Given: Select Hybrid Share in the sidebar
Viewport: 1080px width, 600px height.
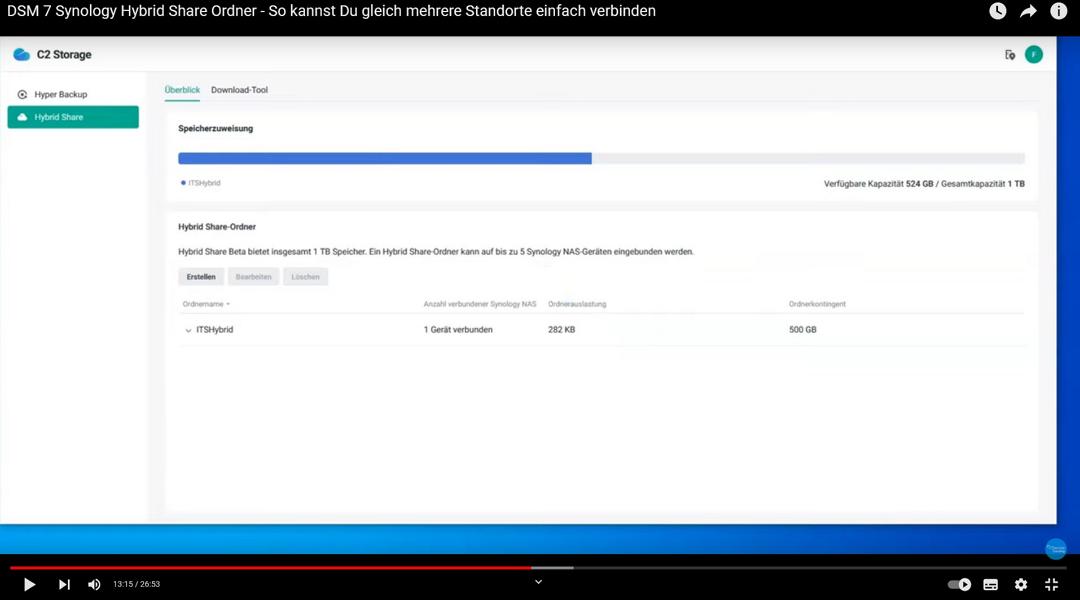Looking at the screenshot, I should click(x=73, y=117).
